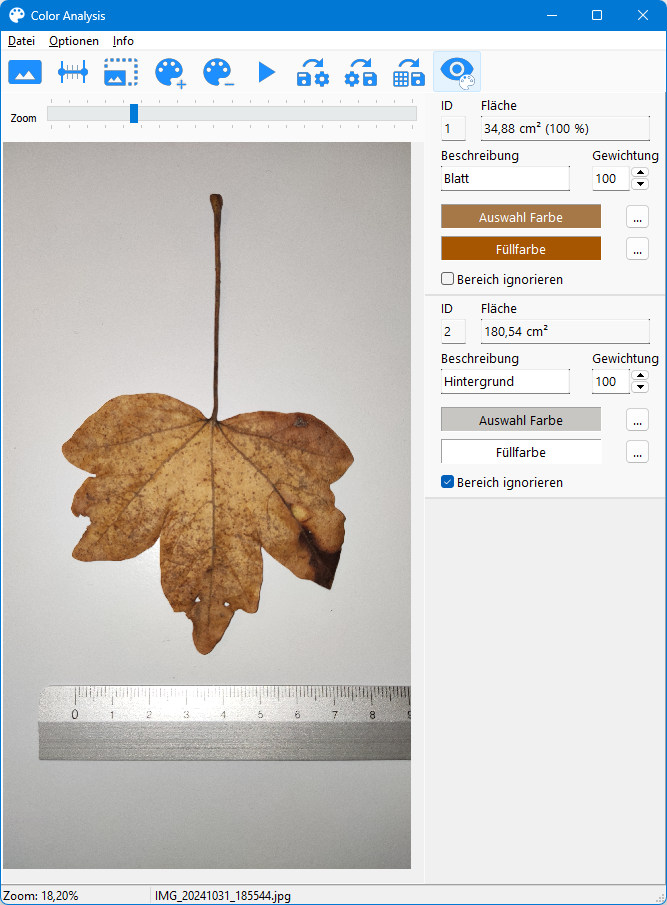Open the Datei menu

pyautogui.click(x=21, y=41)
